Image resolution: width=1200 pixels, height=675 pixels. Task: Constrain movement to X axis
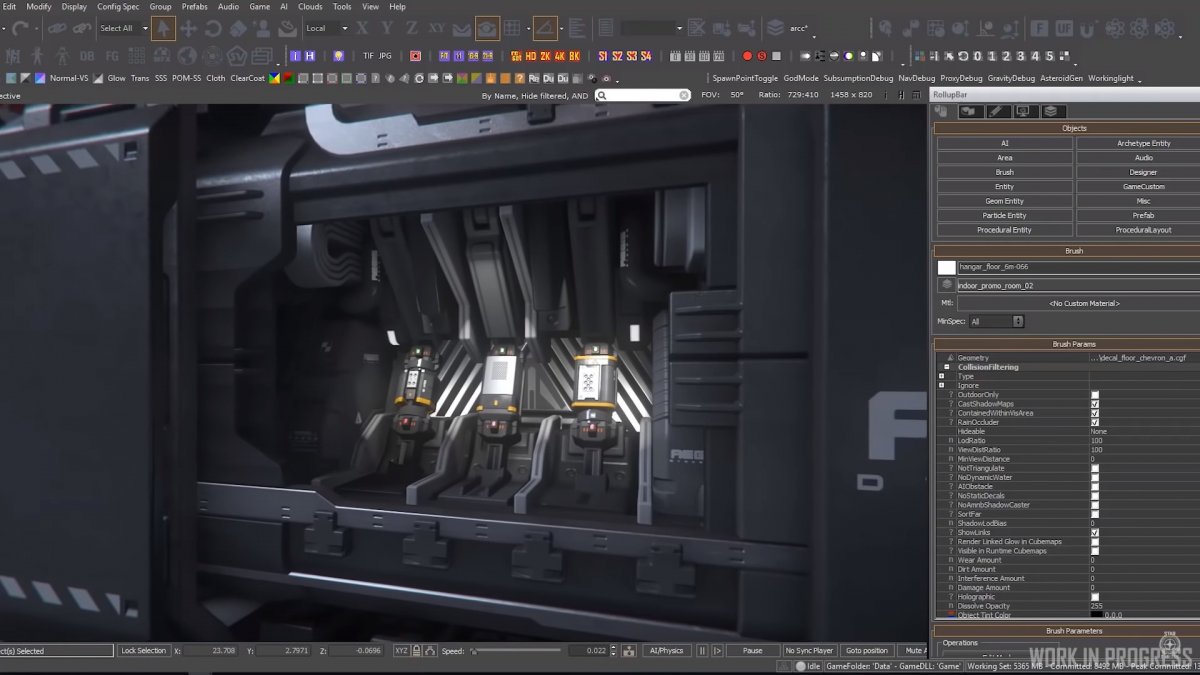pos(362,28)
